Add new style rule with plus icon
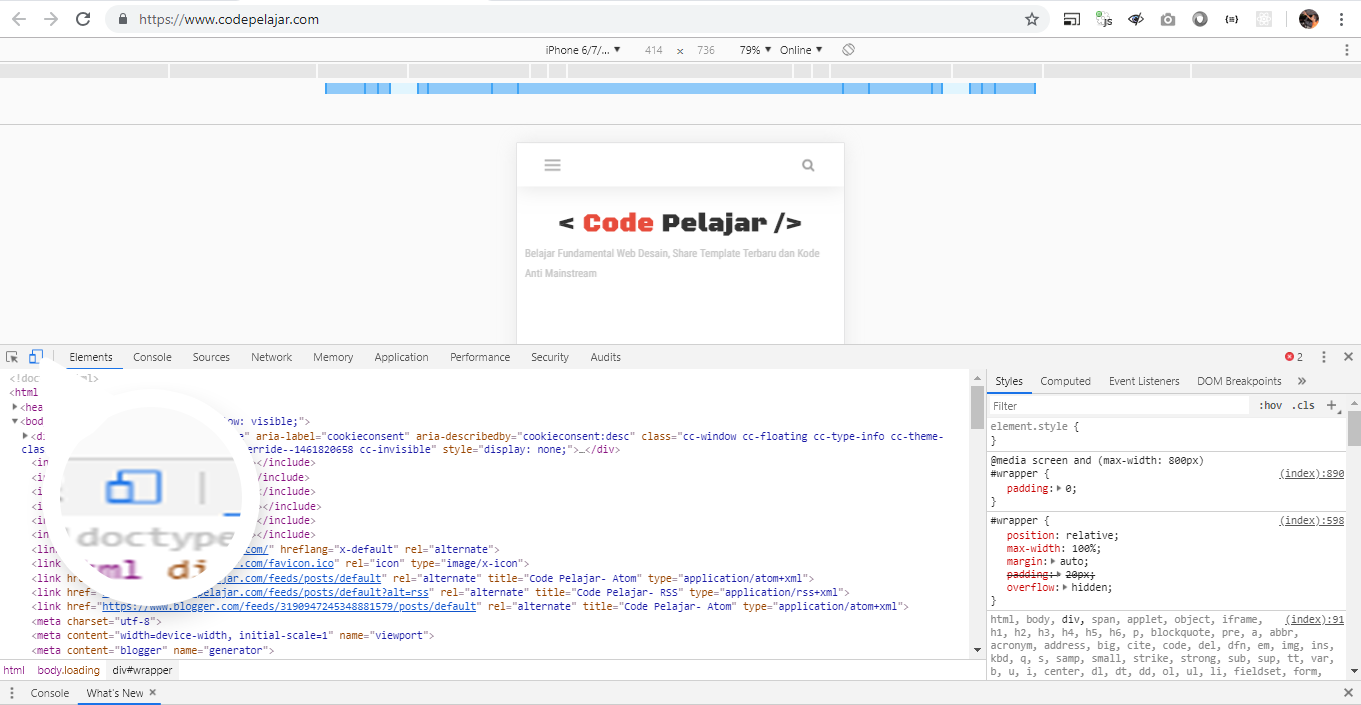The width and height of the screenshot is (1361, 705). pyautogui.click(x=1331, y=405)
